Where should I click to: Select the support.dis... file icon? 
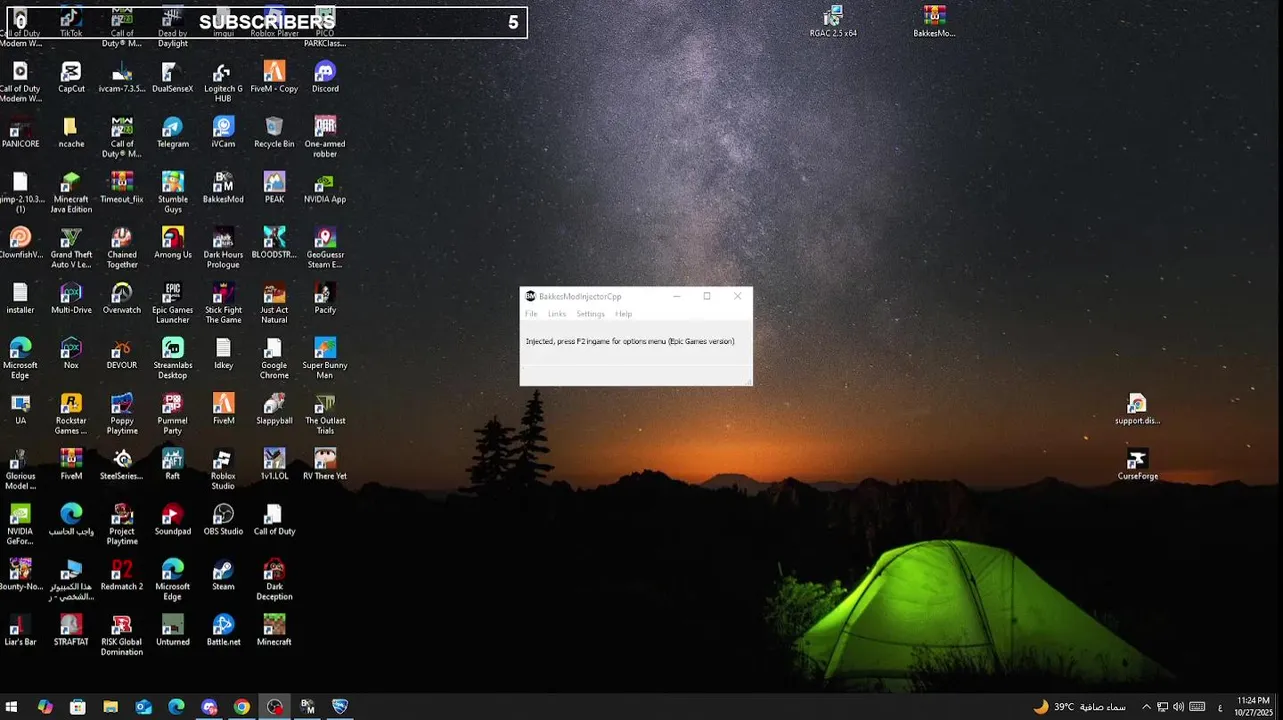pyautogui.click(x=1137, y=410)
